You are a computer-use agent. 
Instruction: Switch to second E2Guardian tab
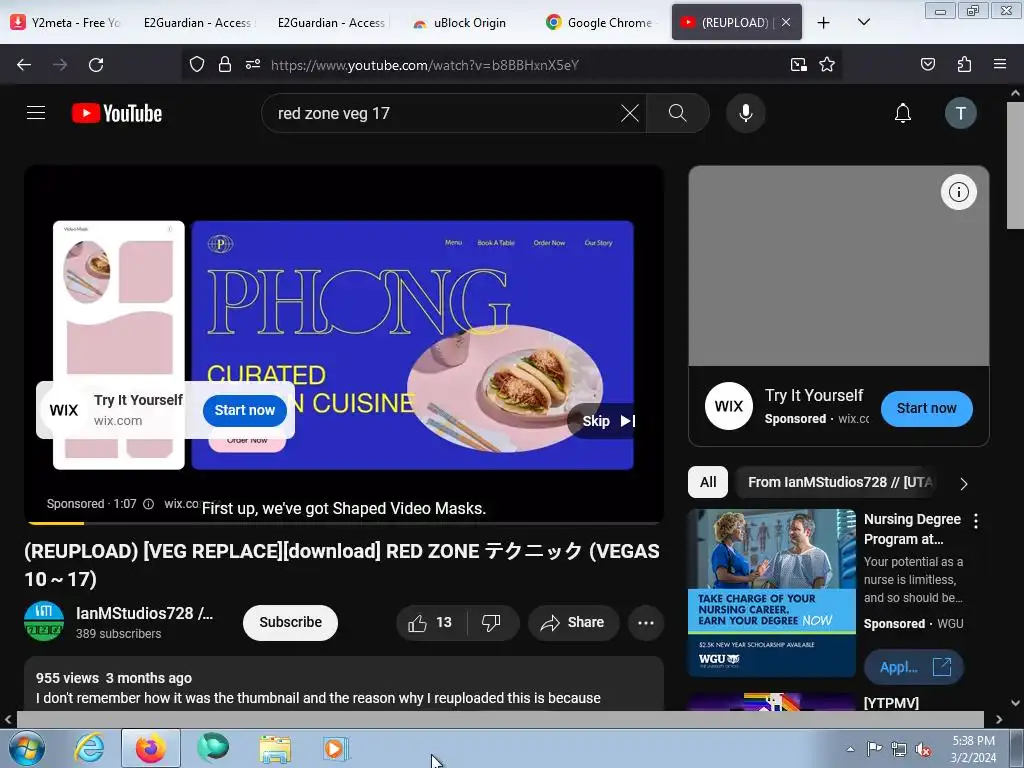point(331,23)
